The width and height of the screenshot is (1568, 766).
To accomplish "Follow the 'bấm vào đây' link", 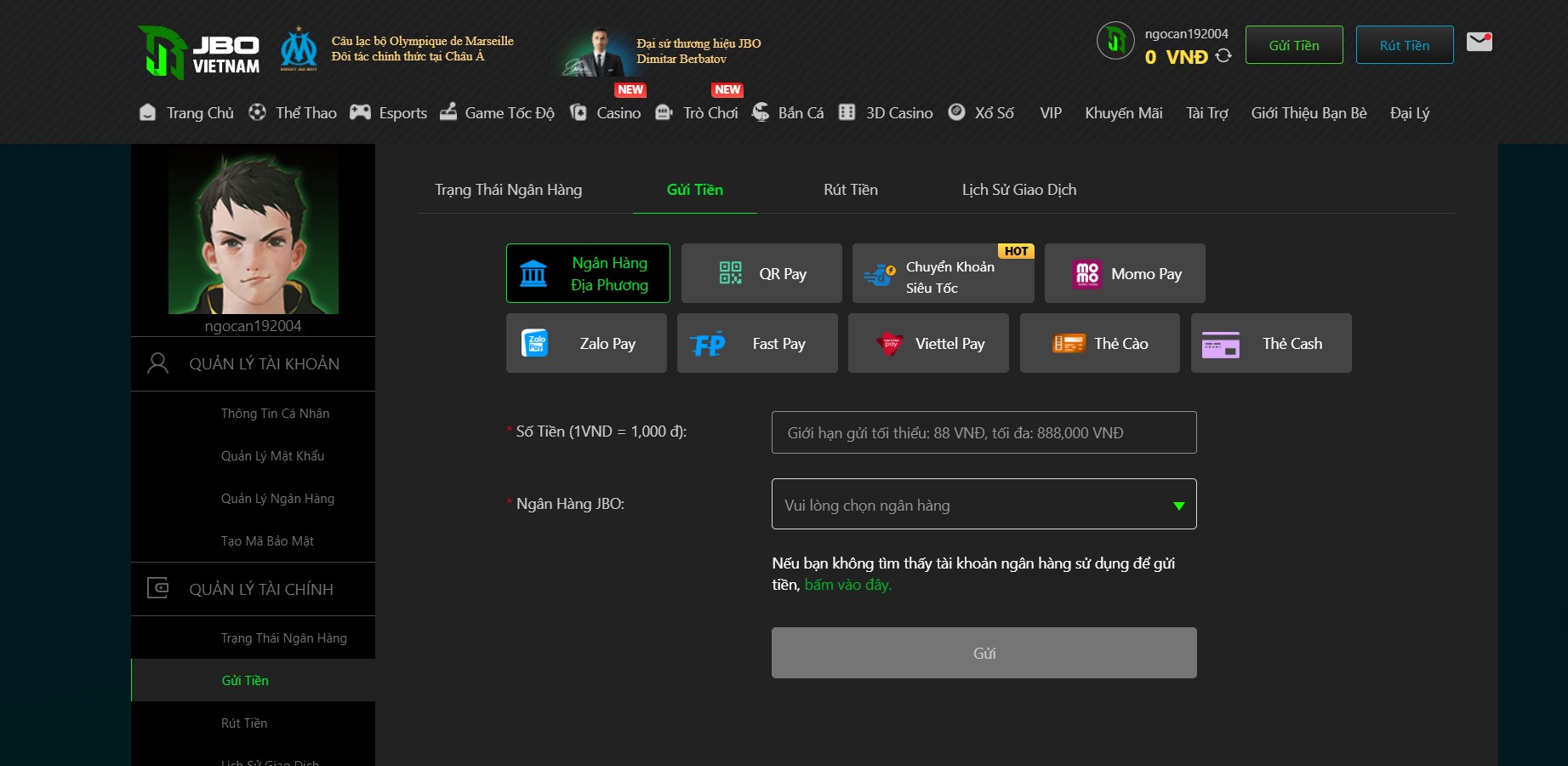I will pos(847,585).
